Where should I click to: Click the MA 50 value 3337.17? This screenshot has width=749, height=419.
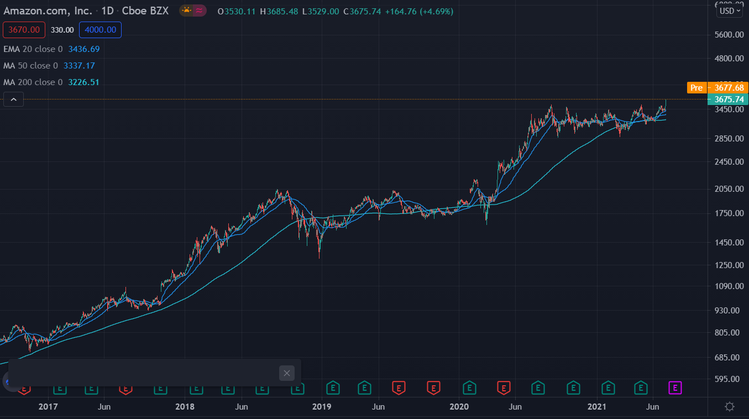[x=79, y=65]
